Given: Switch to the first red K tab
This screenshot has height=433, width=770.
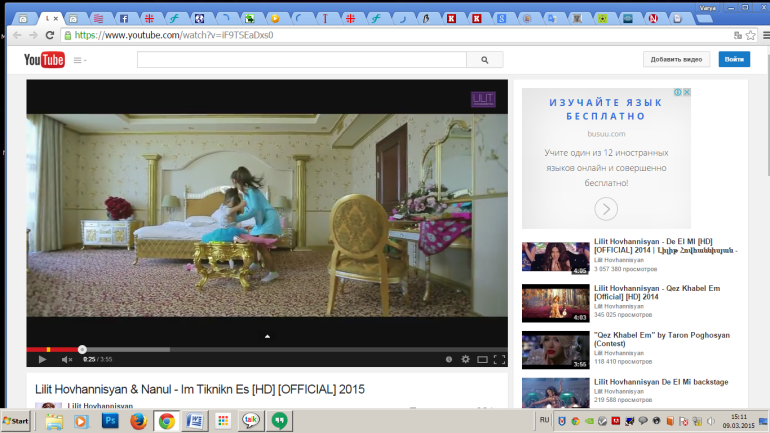Looking at the screenshot, I should pos(451,19).
